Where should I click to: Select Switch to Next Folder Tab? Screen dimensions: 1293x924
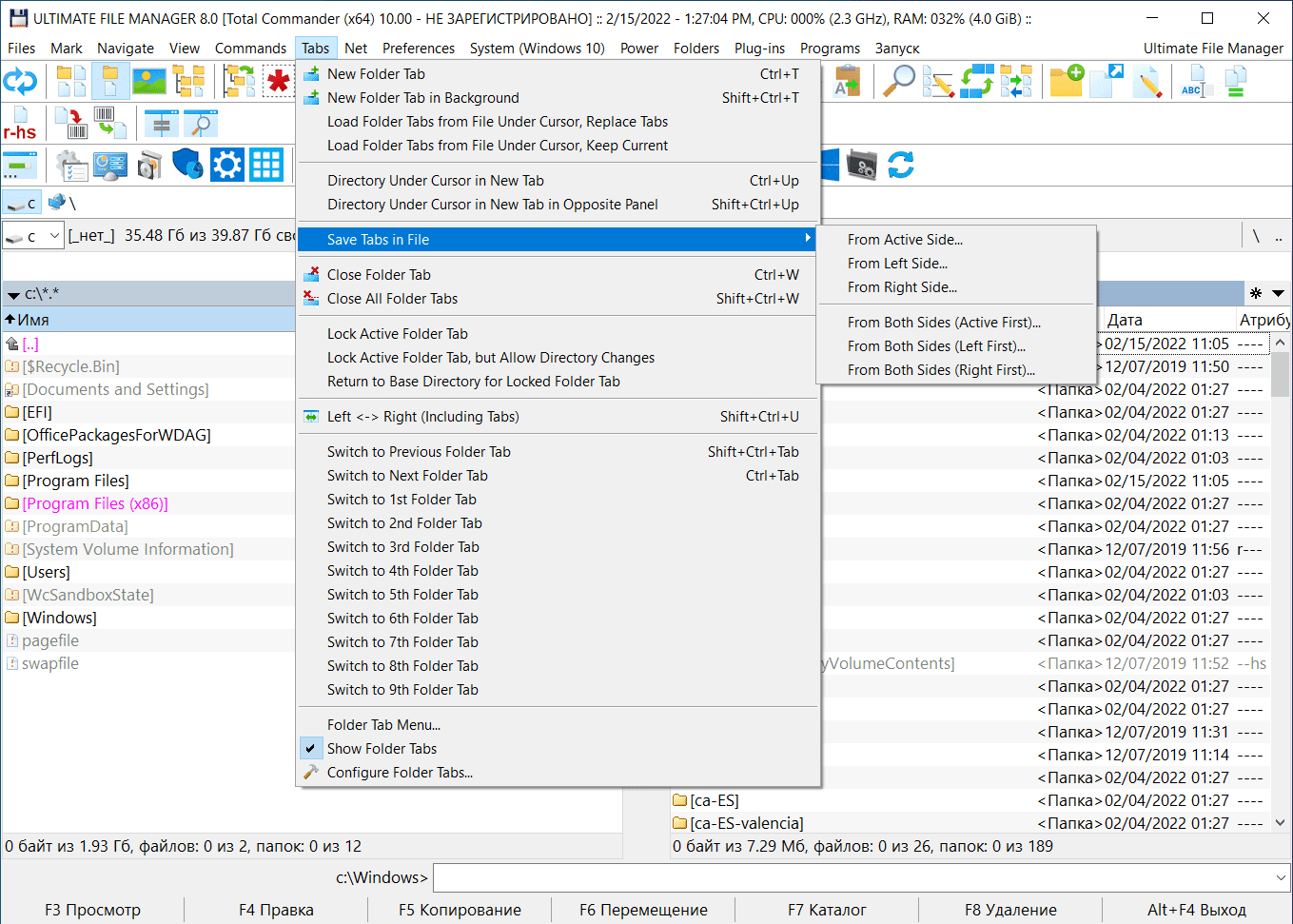coord(558,476)
